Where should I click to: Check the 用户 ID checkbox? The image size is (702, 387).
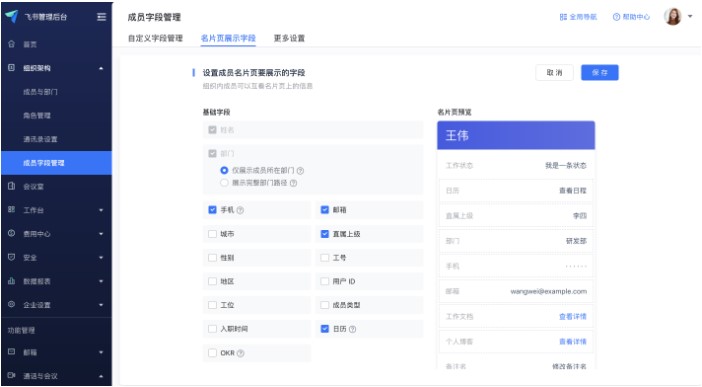[325, 281]
